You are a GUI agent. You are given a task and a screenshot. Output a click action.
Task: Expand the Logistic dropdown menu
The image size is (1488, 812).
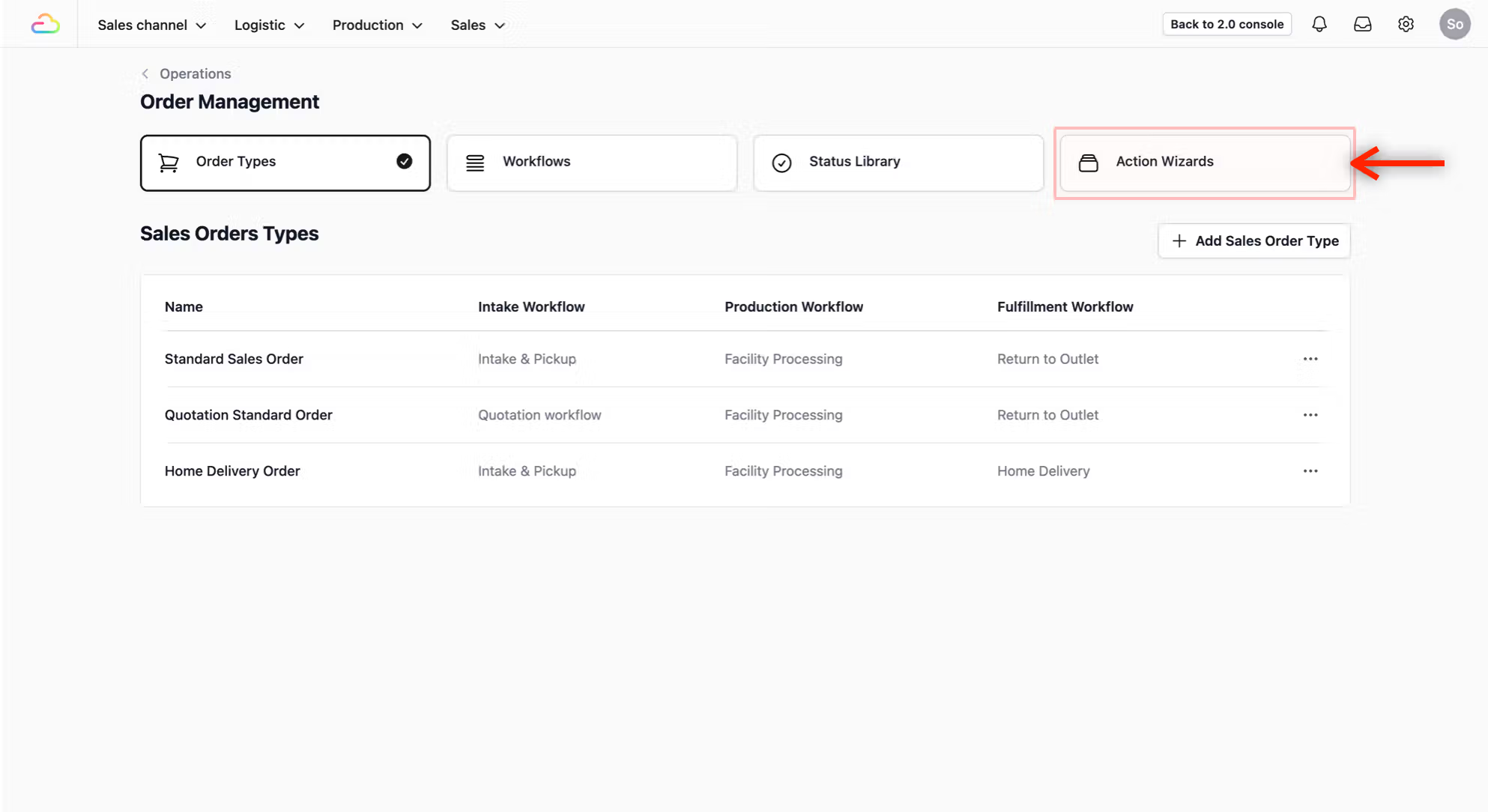269,25
